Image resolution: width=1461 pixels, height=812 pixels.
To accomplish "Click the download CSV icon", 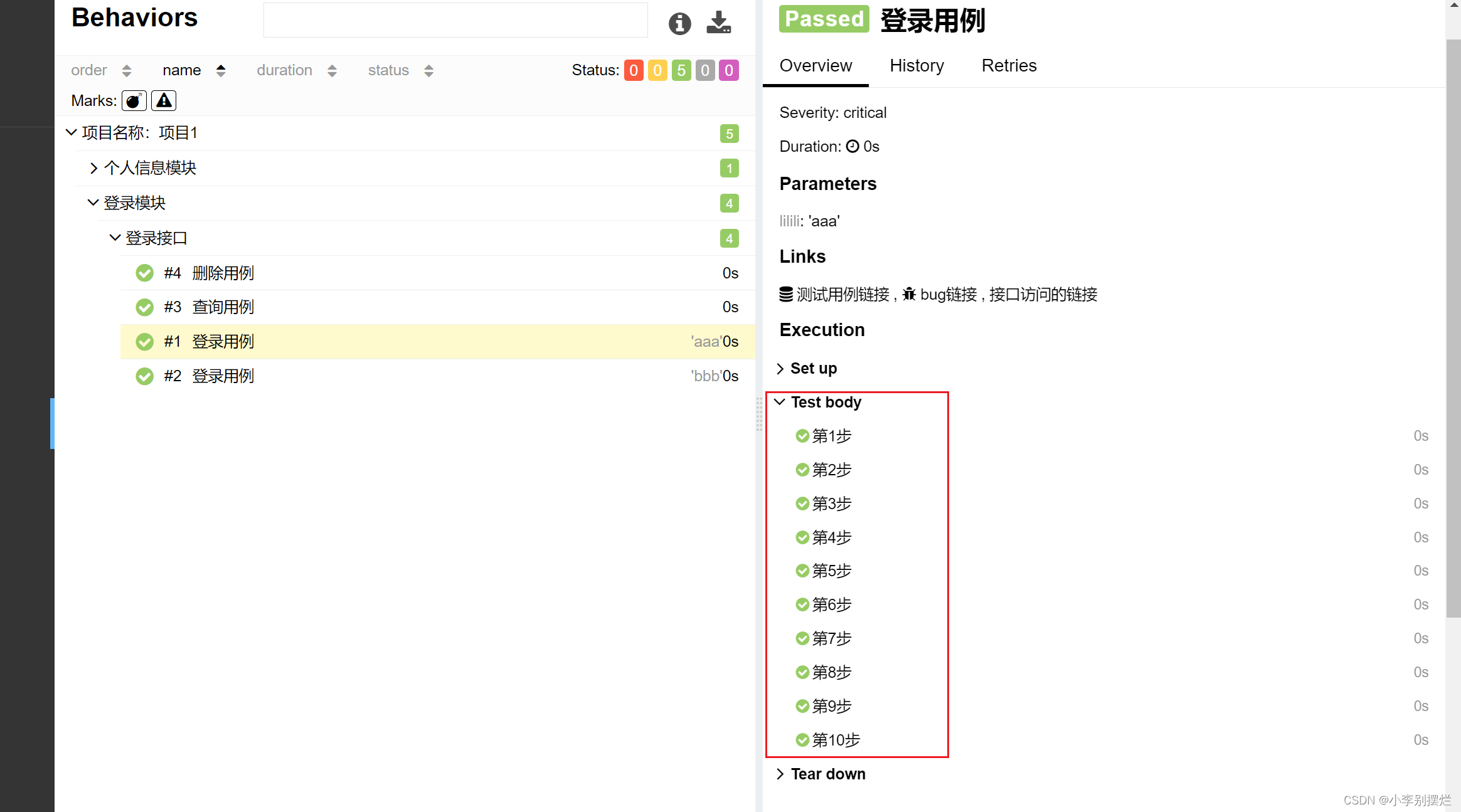I will [x=718, y=23].
